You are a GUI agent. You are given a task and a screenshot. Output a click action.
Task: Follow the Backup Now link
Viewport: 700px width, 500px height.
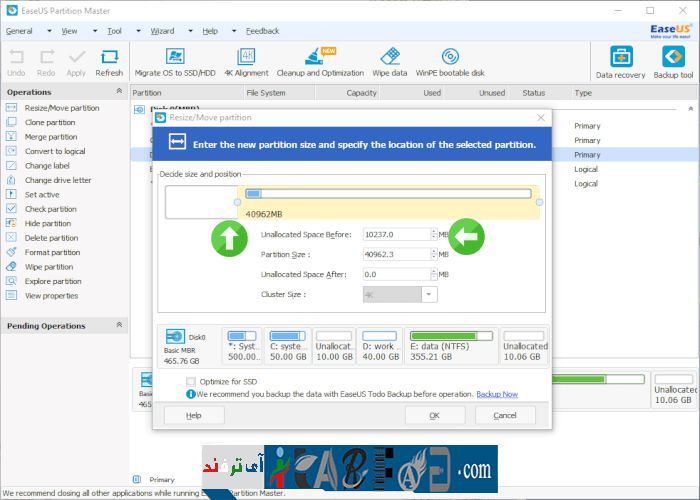click(x=497, y=394)
